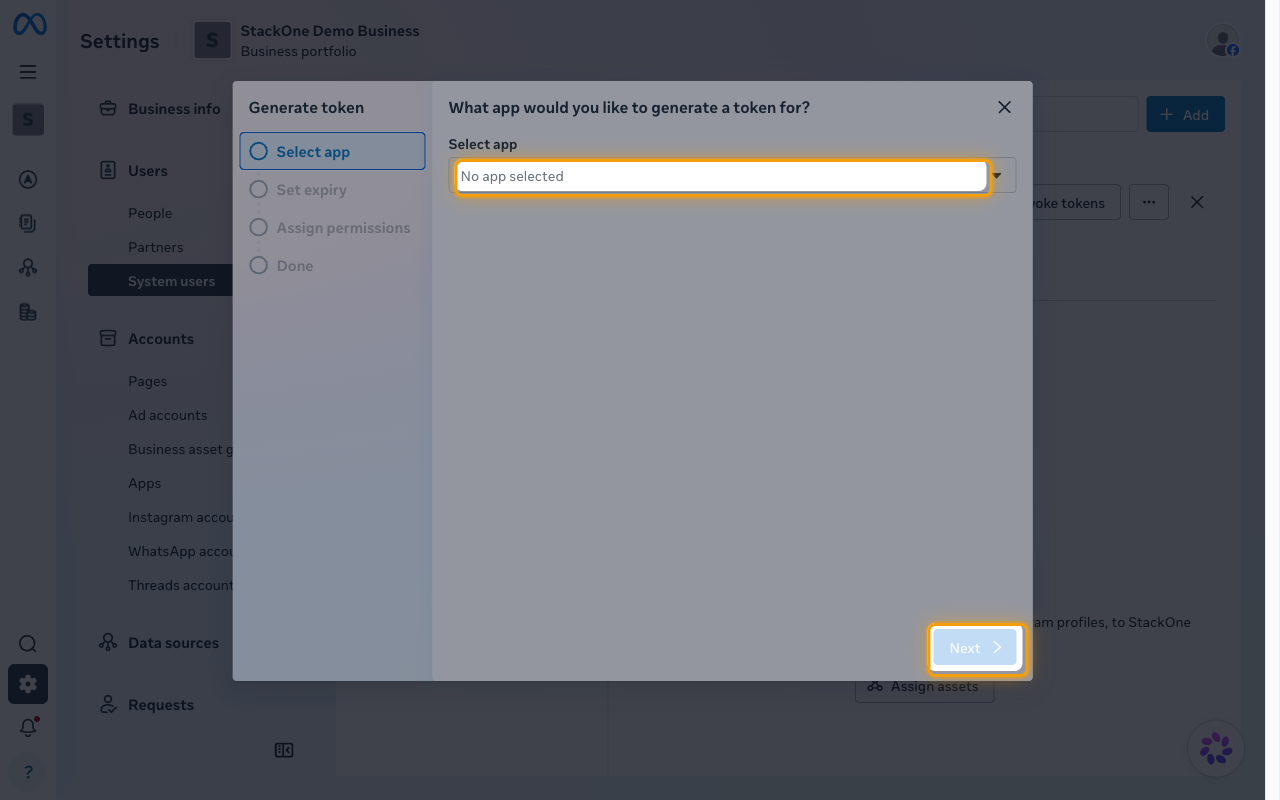This screenshot has height=800, width=1280.
Task: Open the three-dots more options button
Action: [1149, 202]
